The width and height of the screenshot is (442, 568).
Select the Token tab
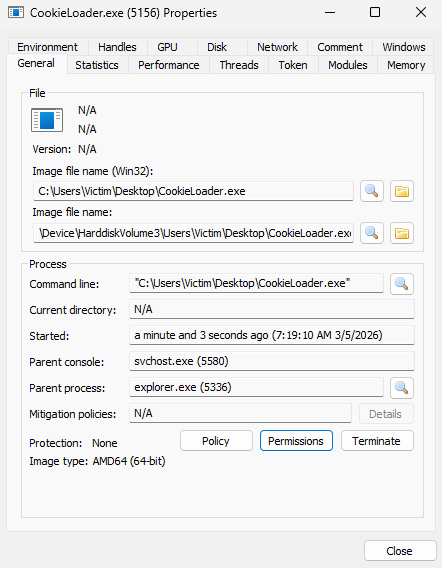(x=293, y=65)
